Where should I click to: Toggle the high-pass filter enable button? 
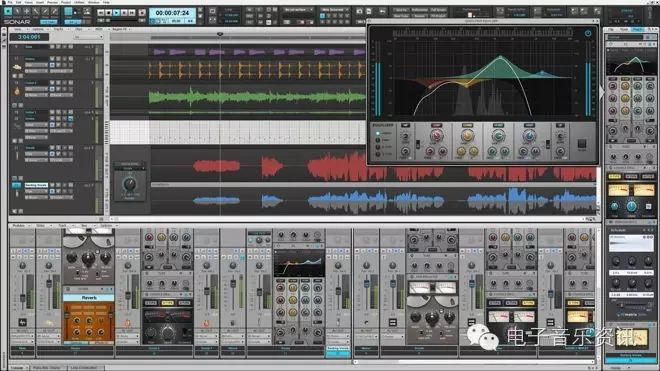405,125
